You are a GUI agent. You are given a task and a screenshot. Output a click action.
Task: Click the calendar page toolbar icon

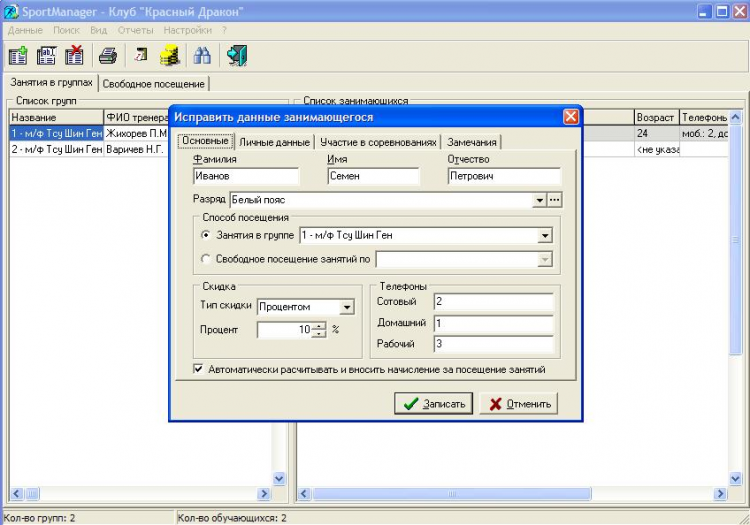click(x=141, y=55)
